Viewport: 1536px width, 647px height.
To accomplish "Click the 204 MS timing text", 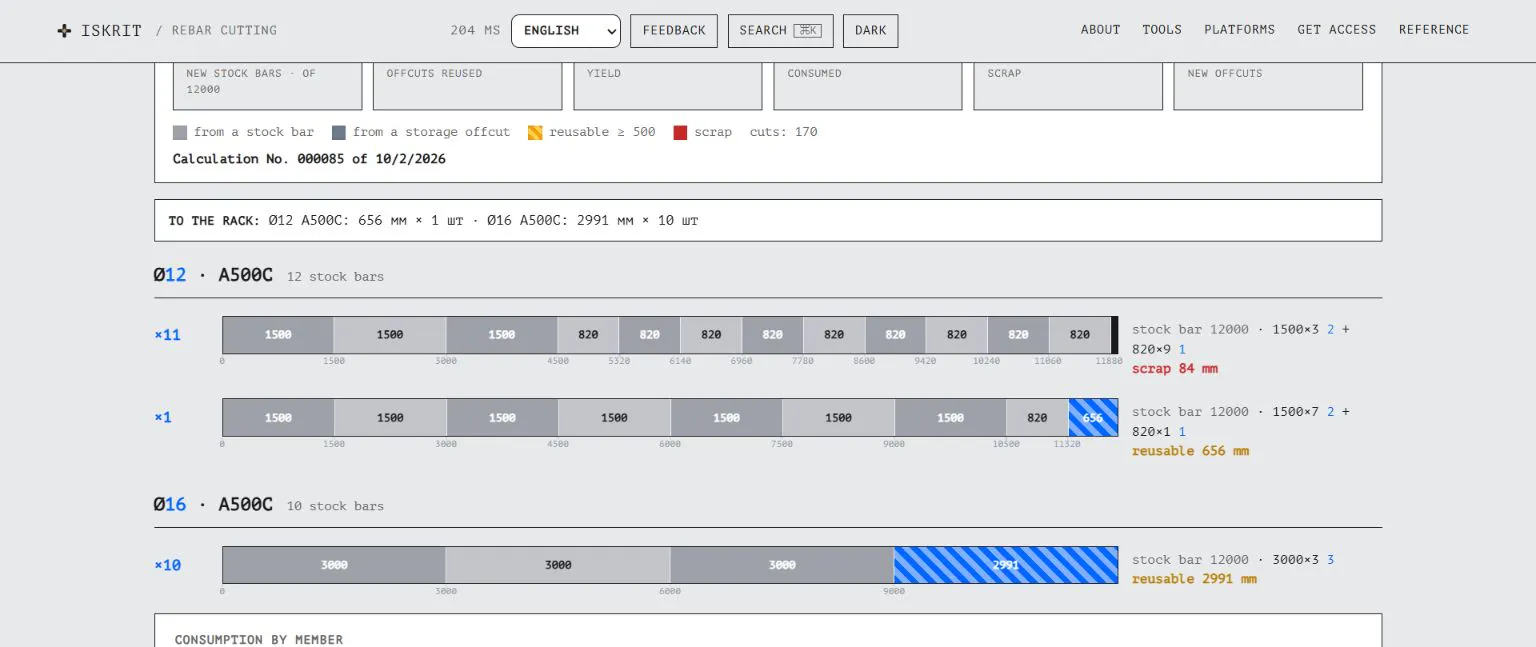I will pos(475,31).
